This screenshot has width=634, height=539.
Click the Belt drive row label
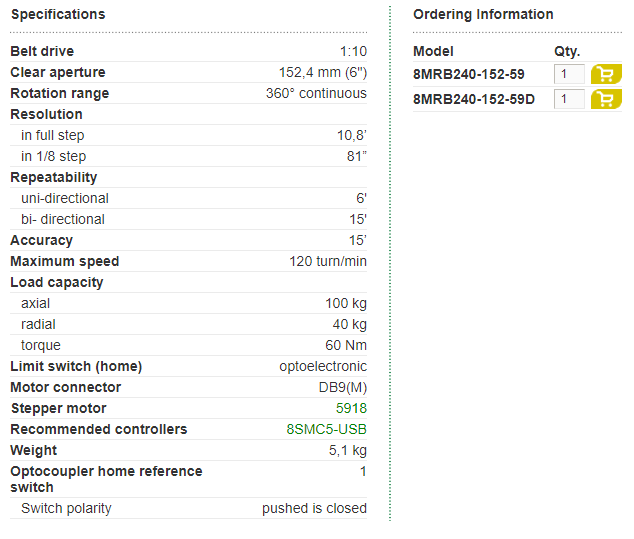(x=42, y=51)
